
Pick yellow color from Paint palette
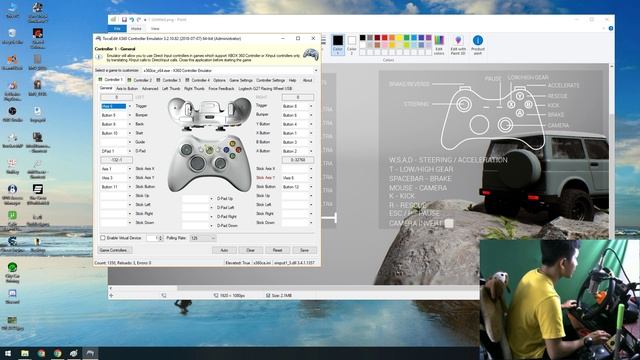coord(399,38)
